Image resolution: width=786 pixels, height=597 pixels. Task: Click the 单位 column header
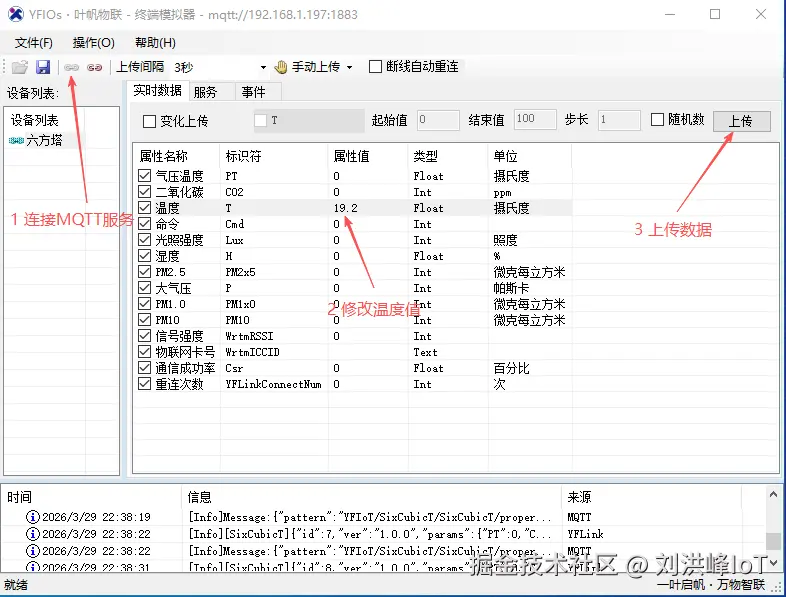click(530, 156)
